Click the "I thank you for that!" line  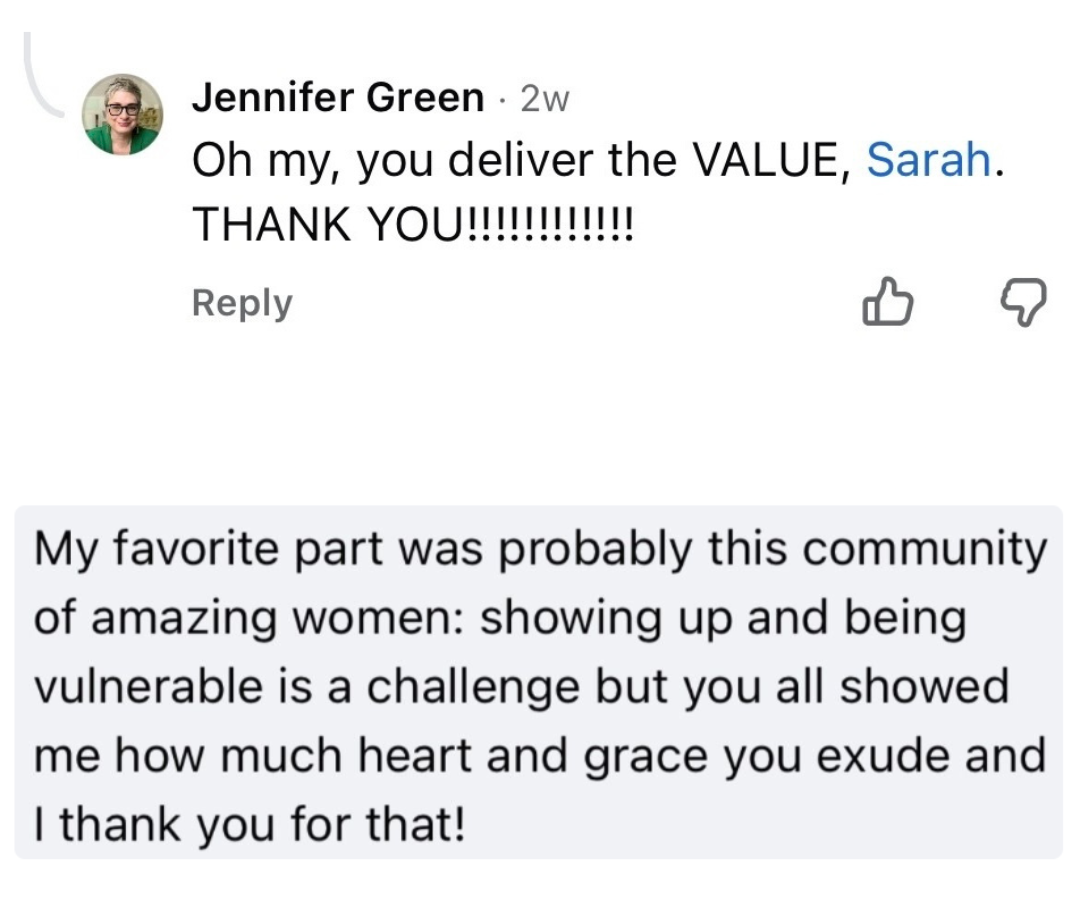(249, 827)
